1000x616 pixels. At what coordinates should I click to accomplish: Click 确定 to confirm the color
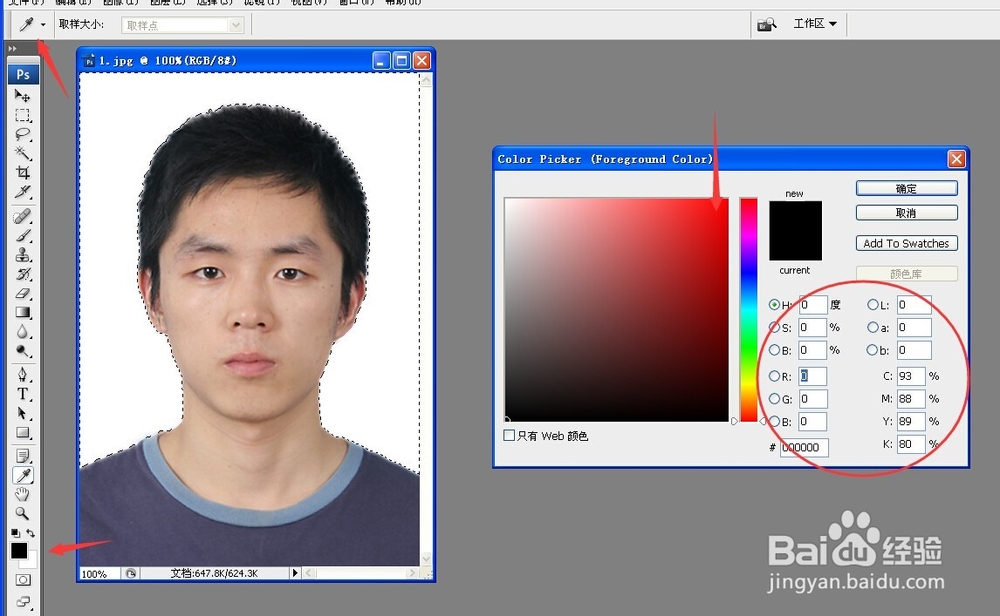point(906,188)
